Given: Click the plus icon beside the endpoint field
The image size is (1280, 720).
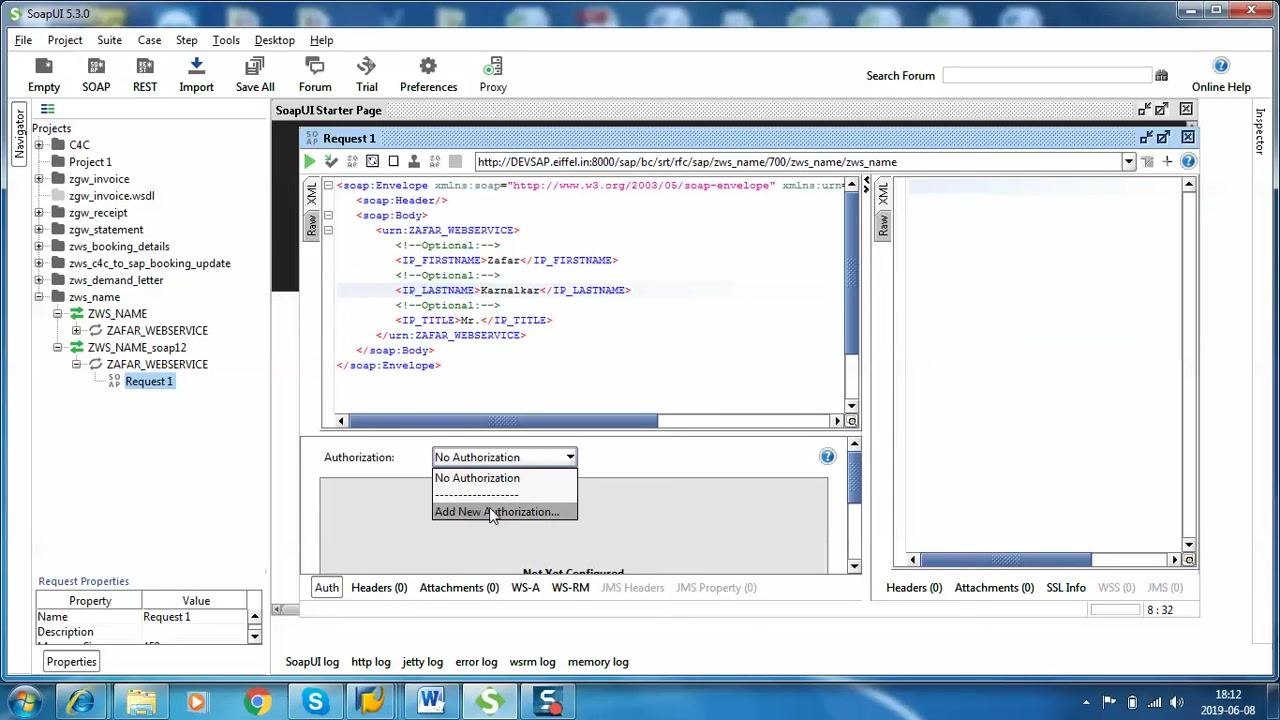Looking at the screenshot, I should click(x=1167, y=161).
